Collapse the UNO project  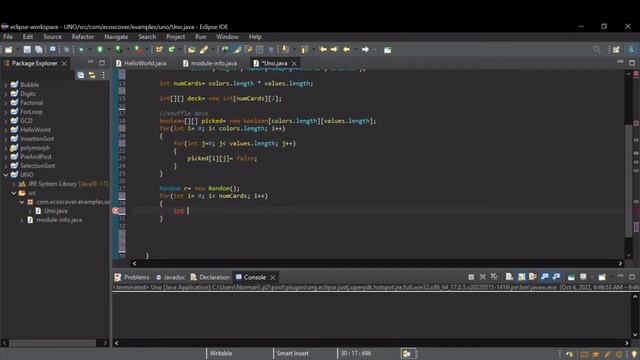pos(6,175)
